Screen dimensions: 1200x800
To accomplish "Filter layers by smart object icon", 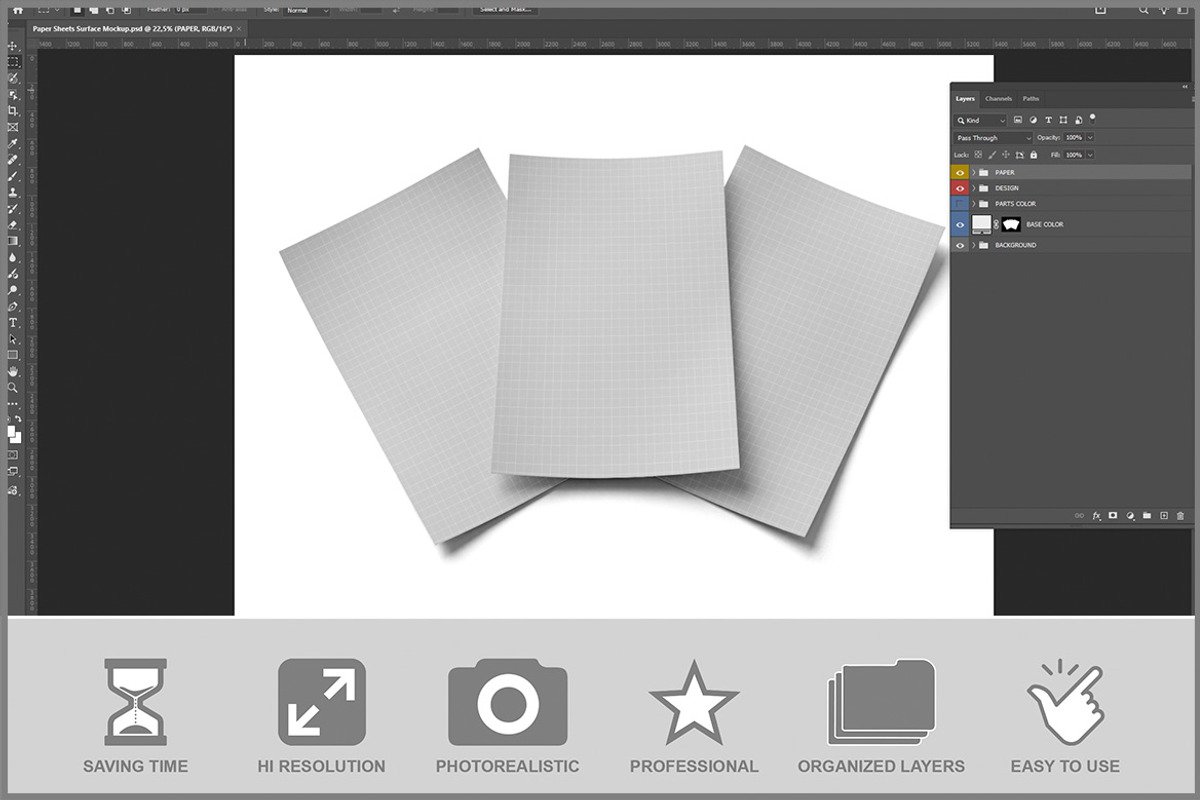I will click(1078, 120).
